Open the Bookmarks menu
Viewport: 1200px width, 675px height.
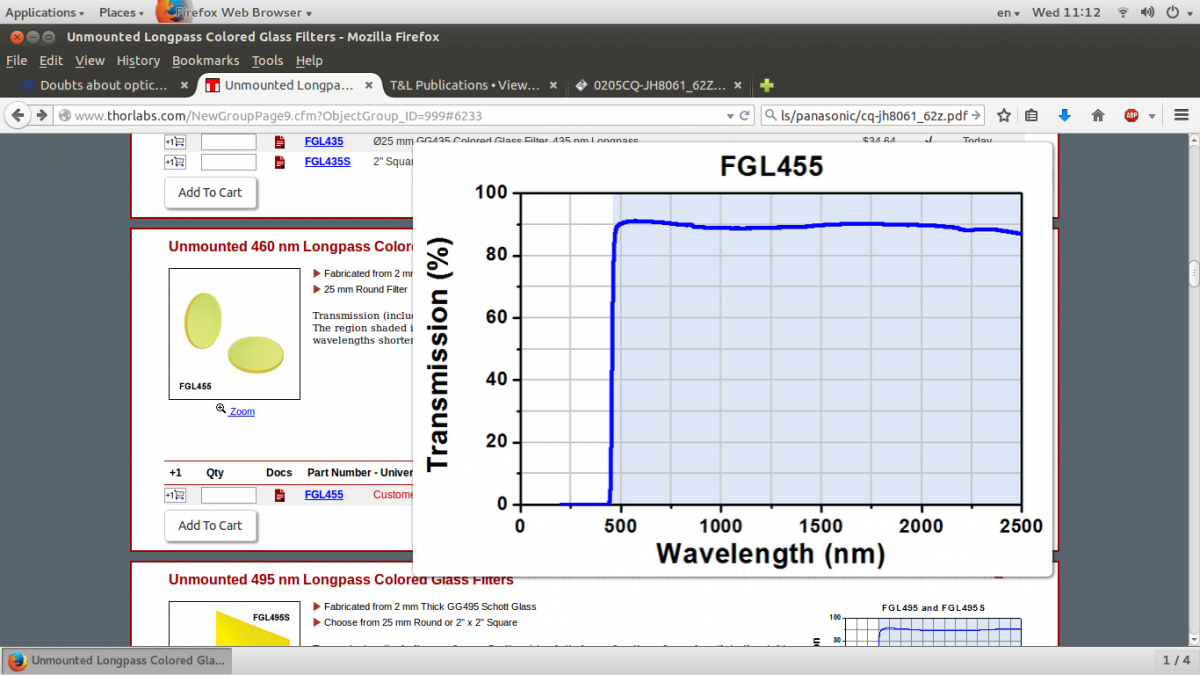pyautogui.click(x=205, y=61)
